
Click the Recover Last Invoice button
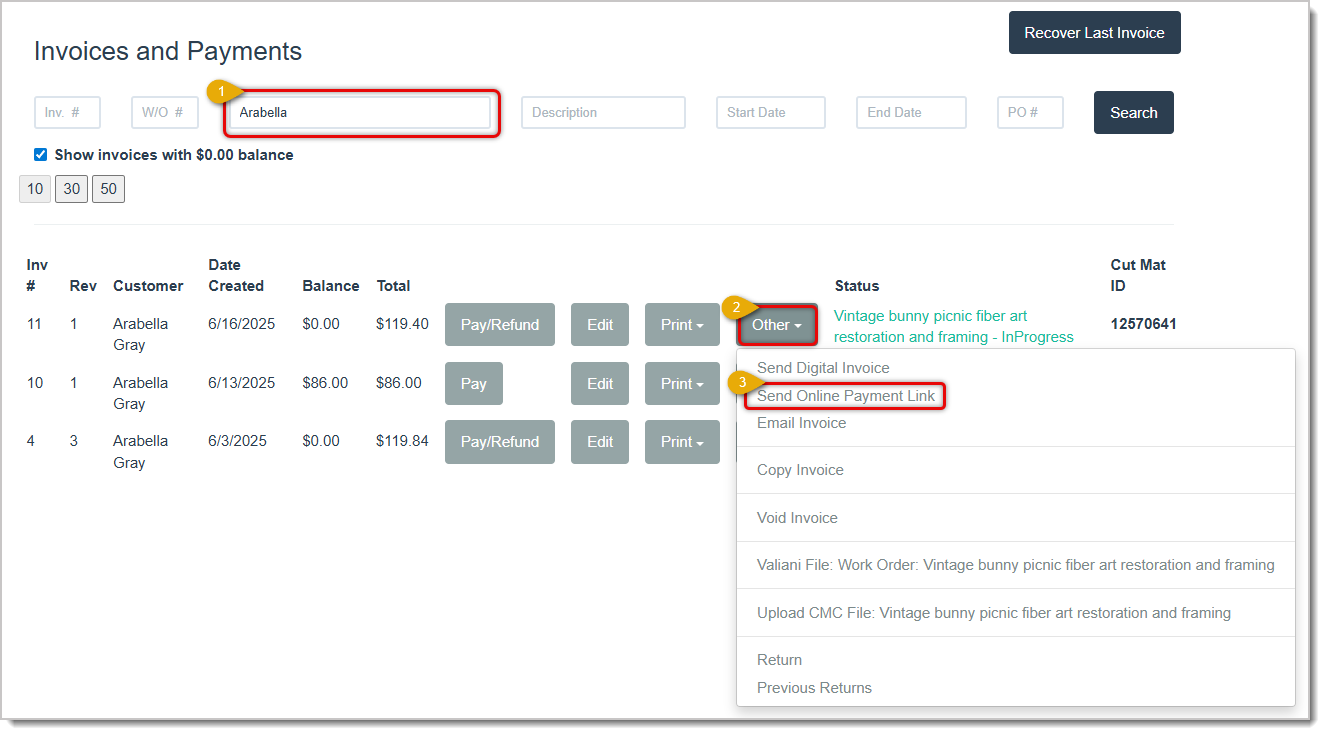pos(1094,32)
